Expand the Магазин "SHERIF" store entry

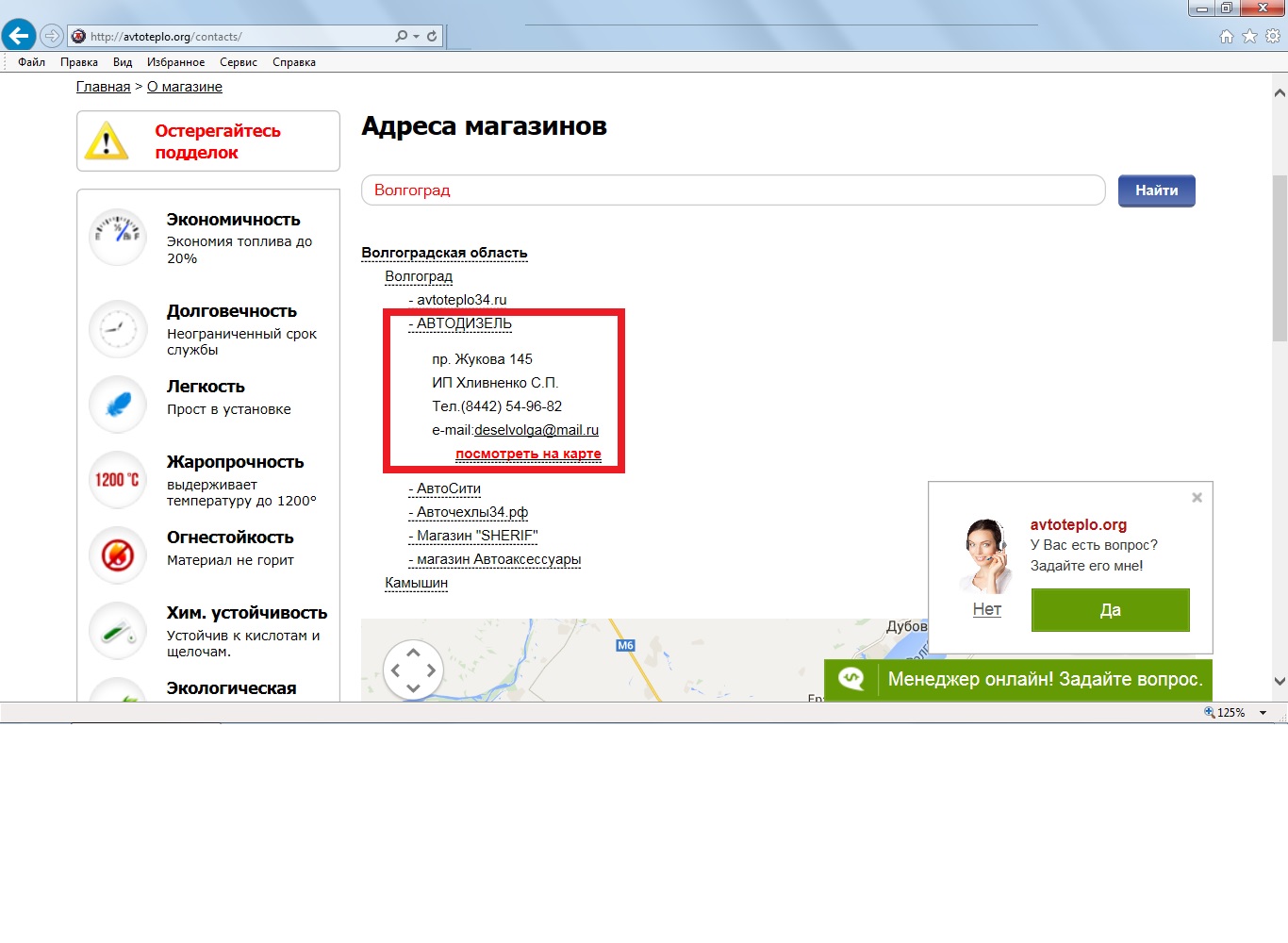(473, 536)
